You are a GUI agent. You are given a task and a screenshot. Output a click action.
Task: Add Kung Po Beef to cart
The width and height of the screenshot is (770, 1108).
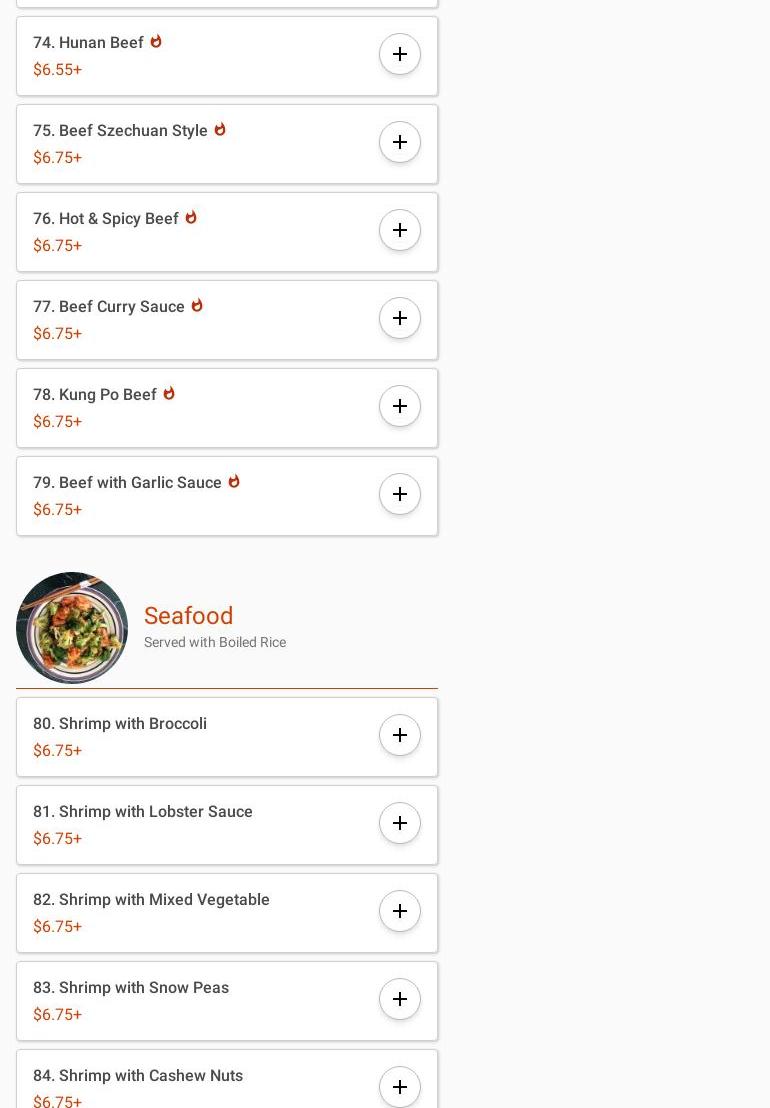(x=400, y=406)
